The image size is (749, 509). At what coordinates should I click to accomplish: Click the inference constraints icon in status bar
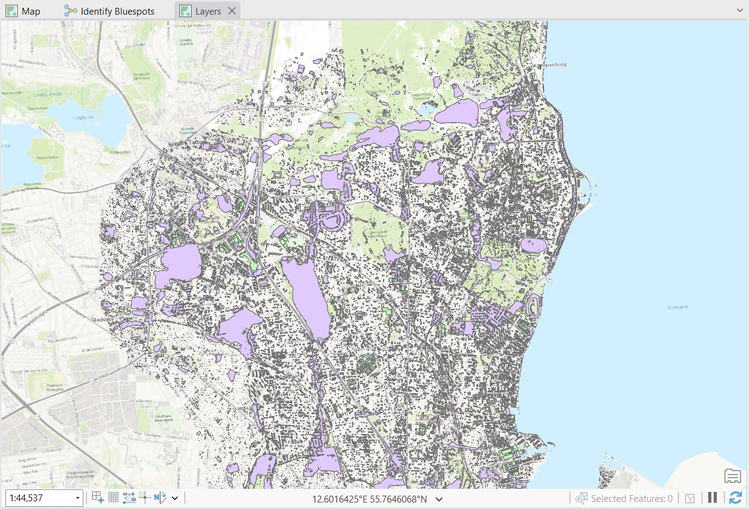[129, 498]
